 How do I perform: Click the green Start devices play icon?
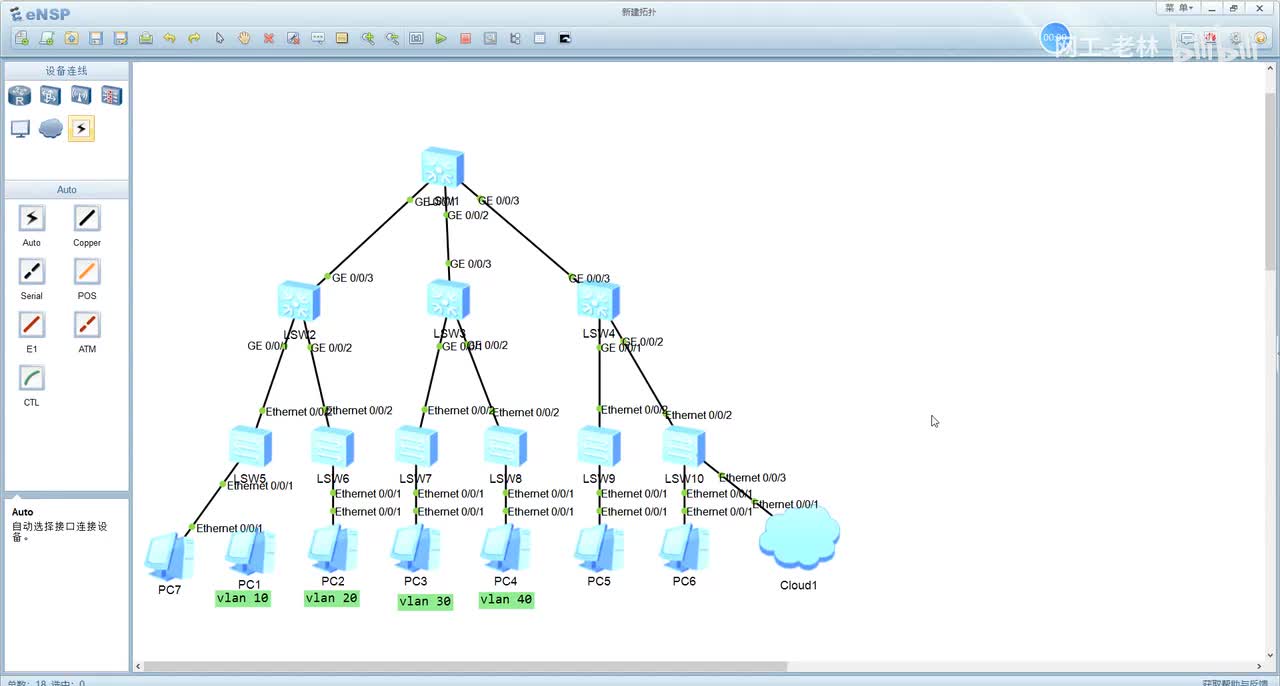(x=441, y=38)
